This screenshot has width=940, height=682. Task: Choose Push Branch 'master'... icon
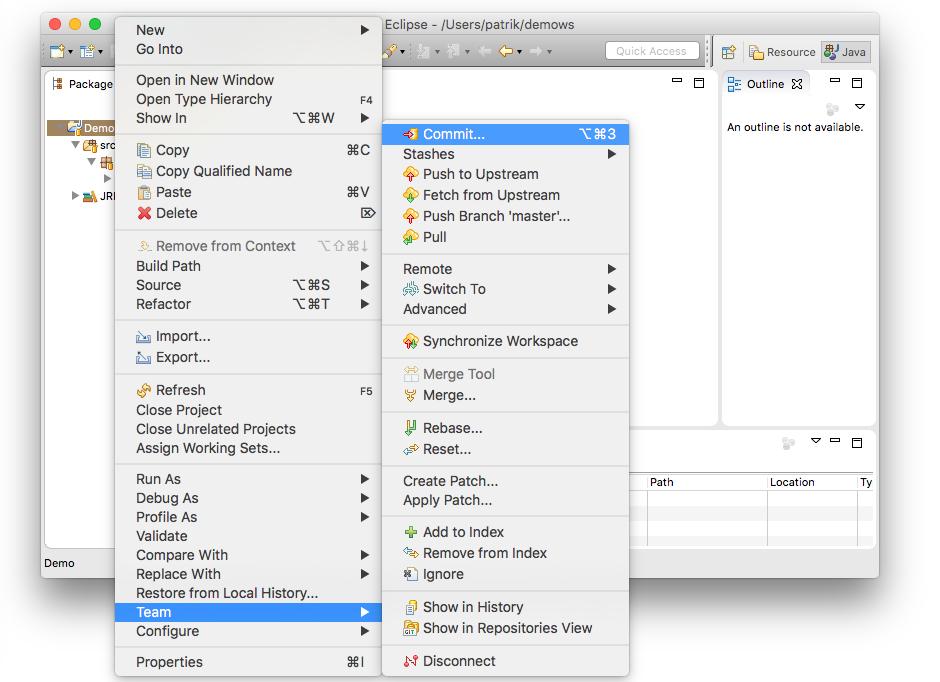(411, 216)
